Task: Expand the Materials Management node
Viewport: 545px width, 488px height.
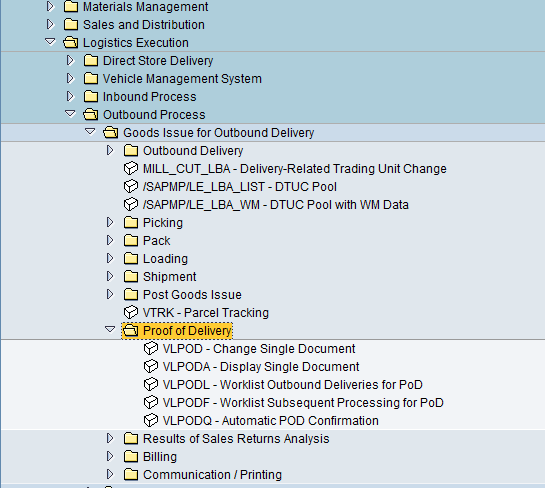Action: click(x=50, y=6)
